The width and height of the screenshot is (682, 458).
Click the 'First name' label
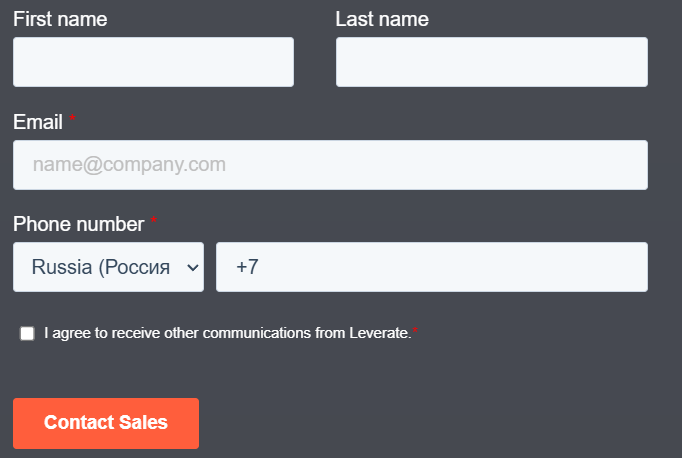pos(60,19)
